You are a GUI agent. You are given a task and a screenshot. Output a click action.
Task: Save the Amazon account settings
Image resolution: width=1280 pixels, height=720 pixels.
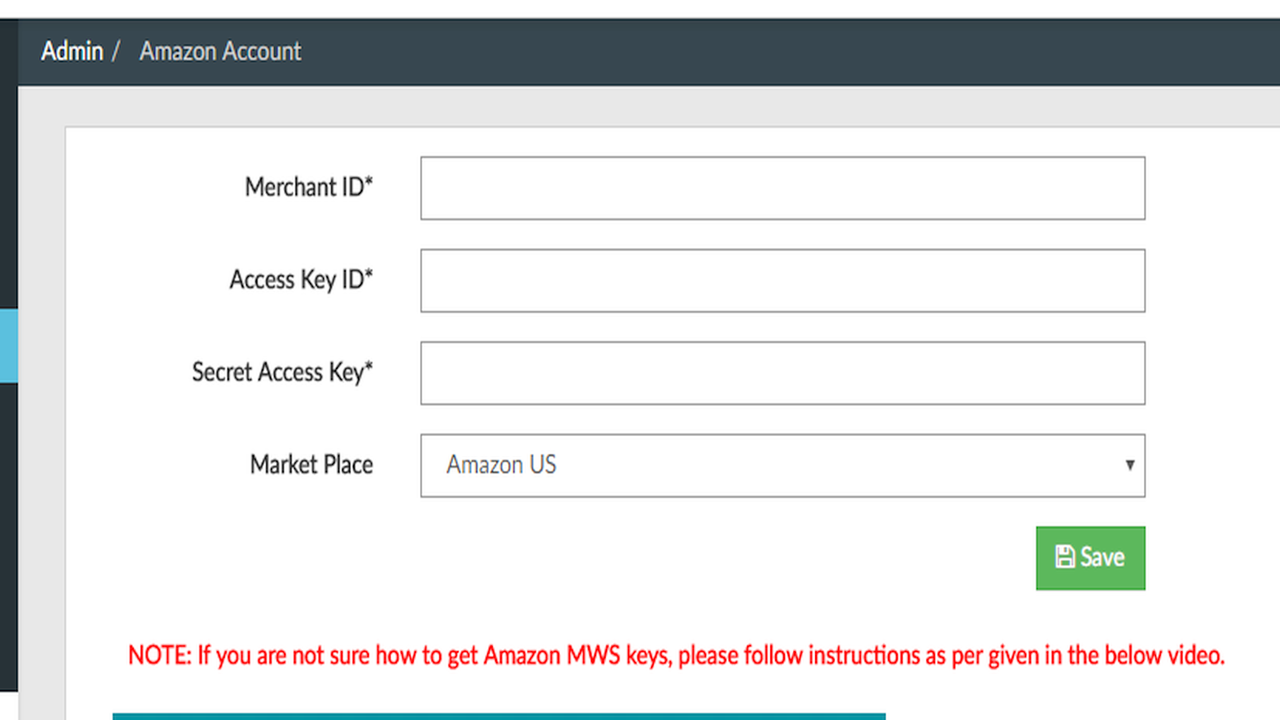tap(1090, 558)
